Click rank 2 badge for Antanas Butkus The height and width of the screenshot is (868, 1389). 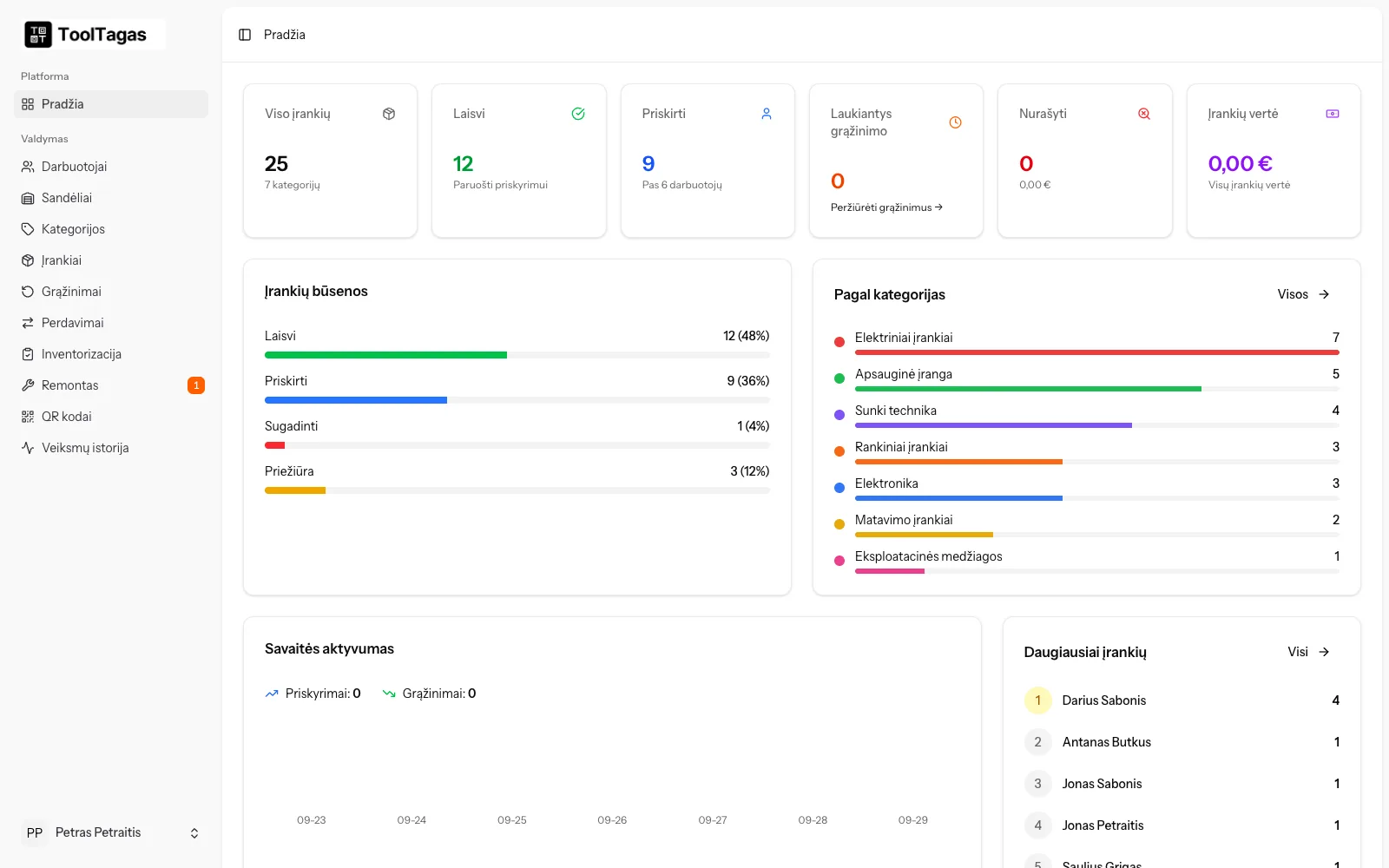tap(1038, 742)
